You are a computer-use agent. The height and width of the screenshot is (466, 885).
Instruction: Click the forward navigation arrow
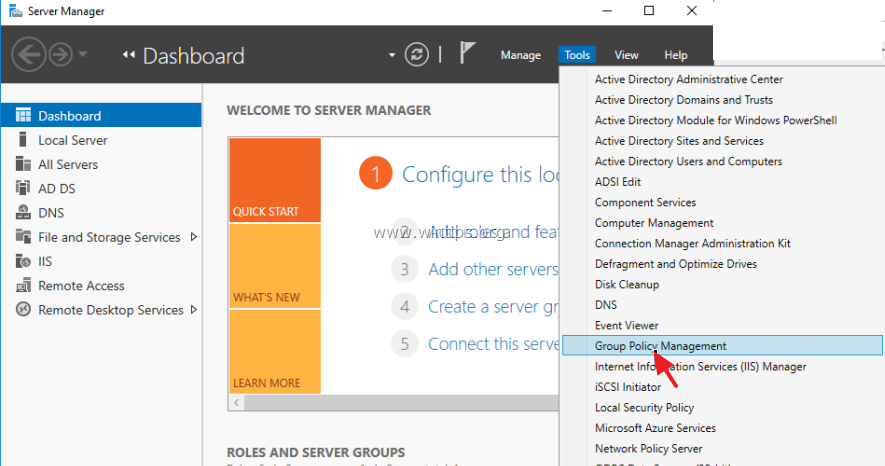coord(60,55)
